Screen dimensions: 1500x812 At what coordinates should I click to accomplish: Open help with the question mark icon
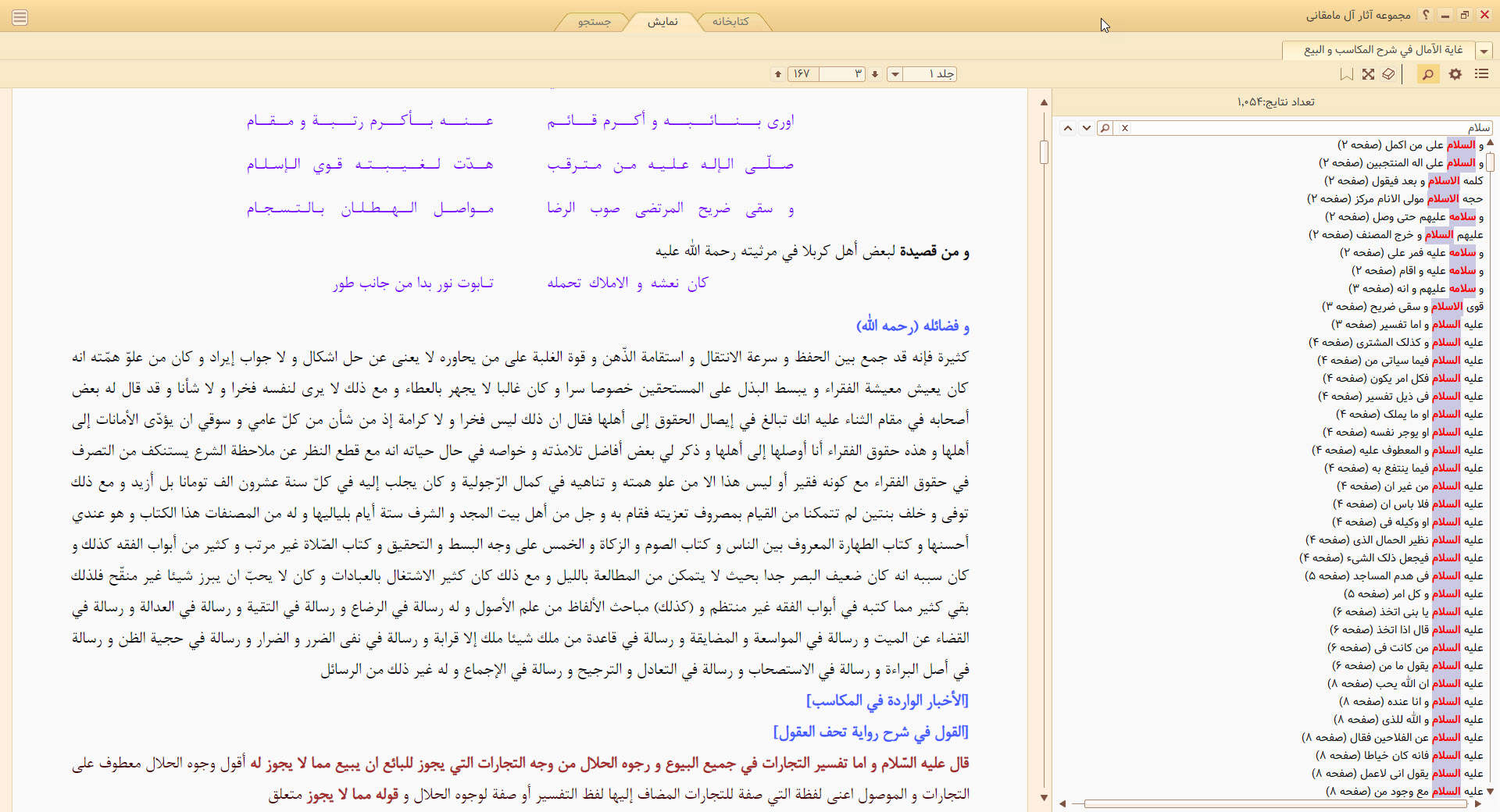1426,15
